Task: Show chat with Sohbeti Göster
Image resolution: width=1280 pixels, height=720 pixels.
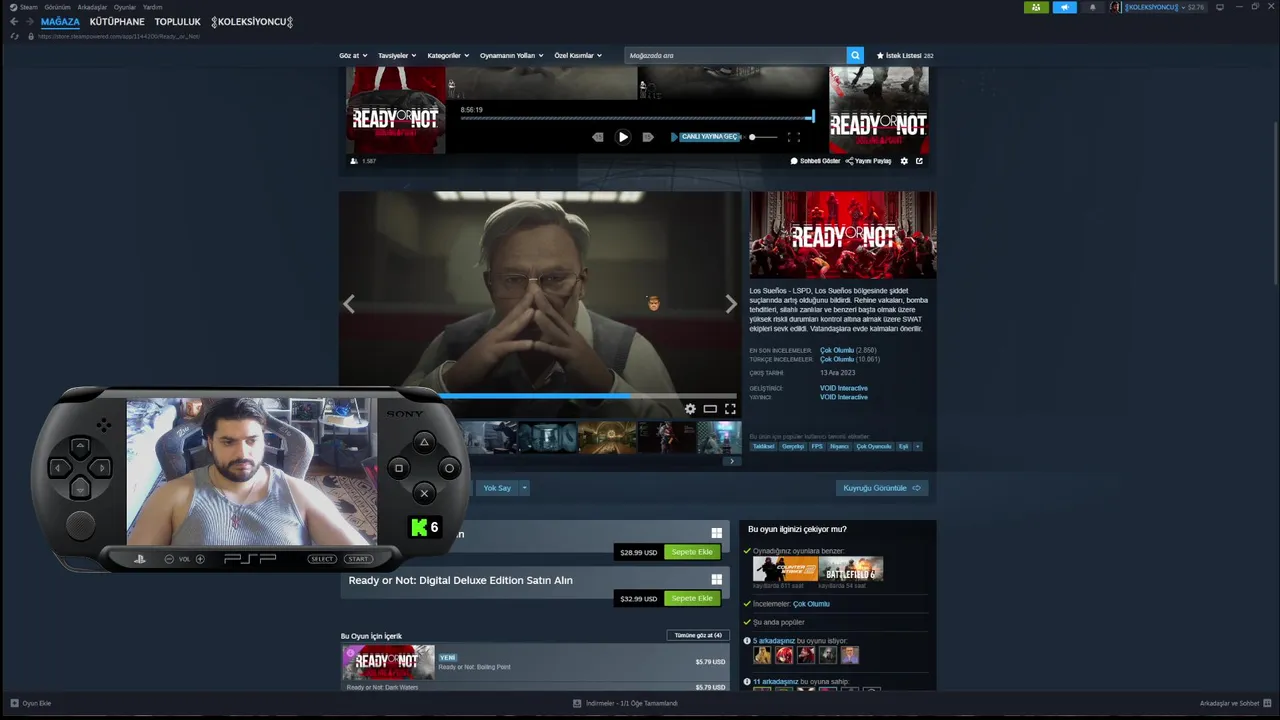Action: [x=815, y=161]
